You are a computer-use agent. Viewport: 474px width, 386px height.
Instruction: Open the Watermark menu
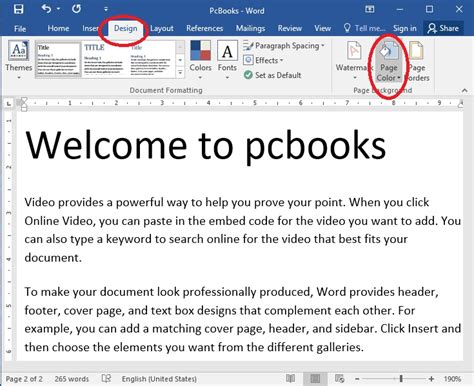pyautogui.click(x=354, y=60)
